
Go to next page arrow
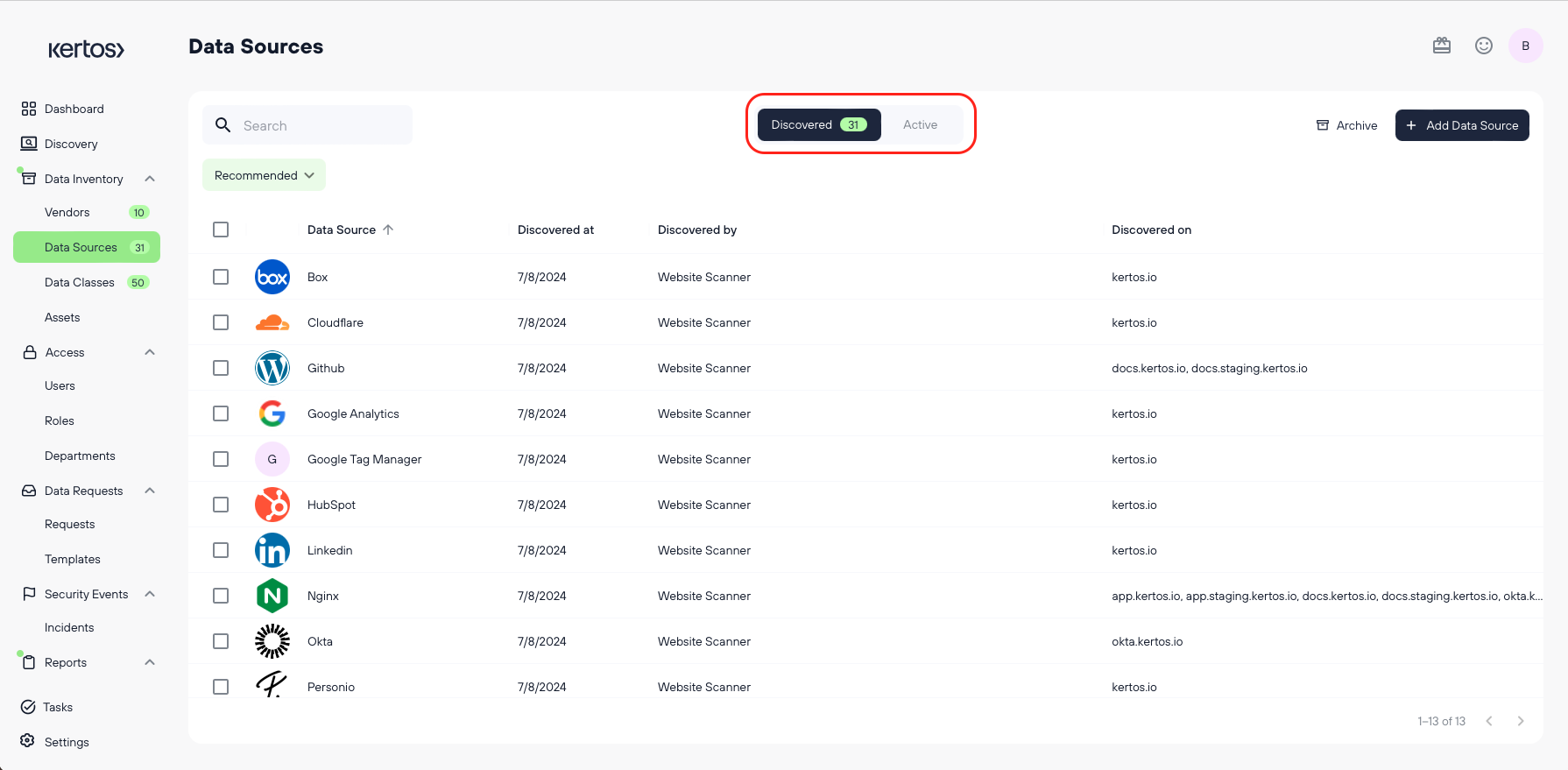pyautogui.click(x=1521, y=721)
